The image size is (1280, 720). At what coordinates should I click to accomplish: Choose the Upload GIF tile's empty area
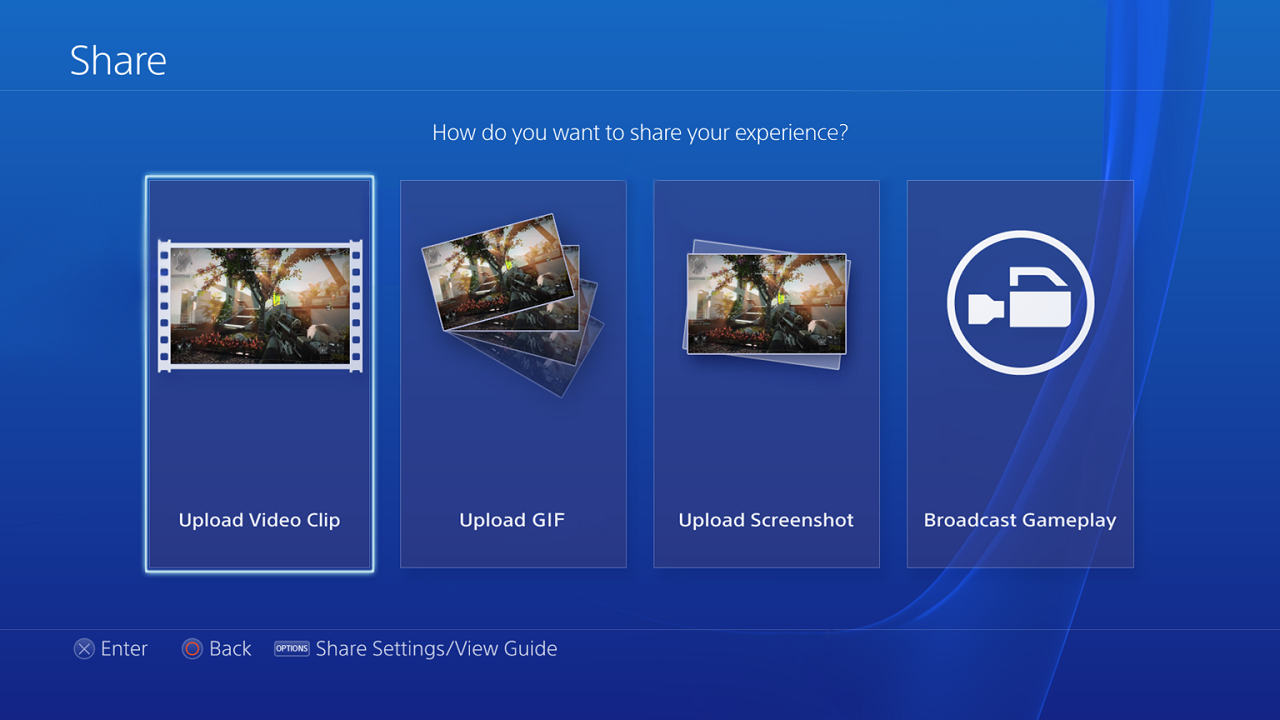click(513, 450)
